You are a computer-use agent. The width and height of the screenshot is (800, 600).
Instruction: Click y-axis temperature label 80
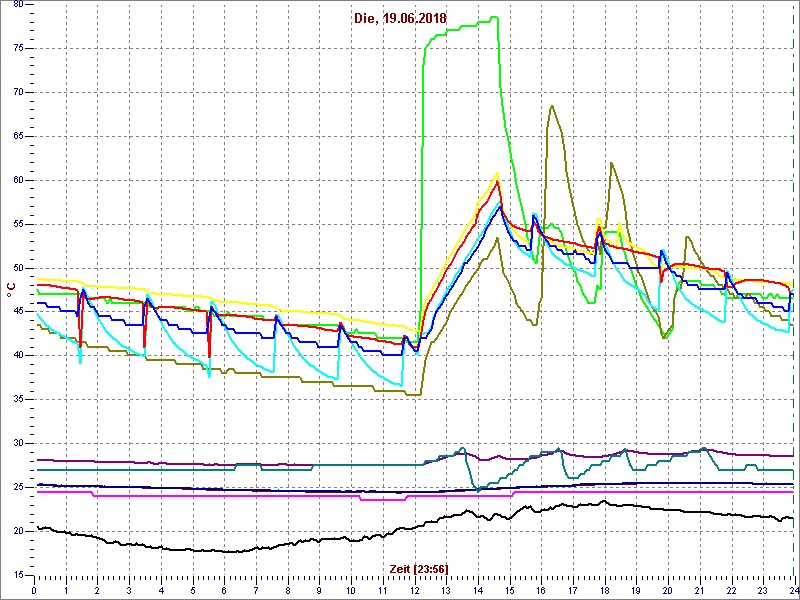[18, 5]
